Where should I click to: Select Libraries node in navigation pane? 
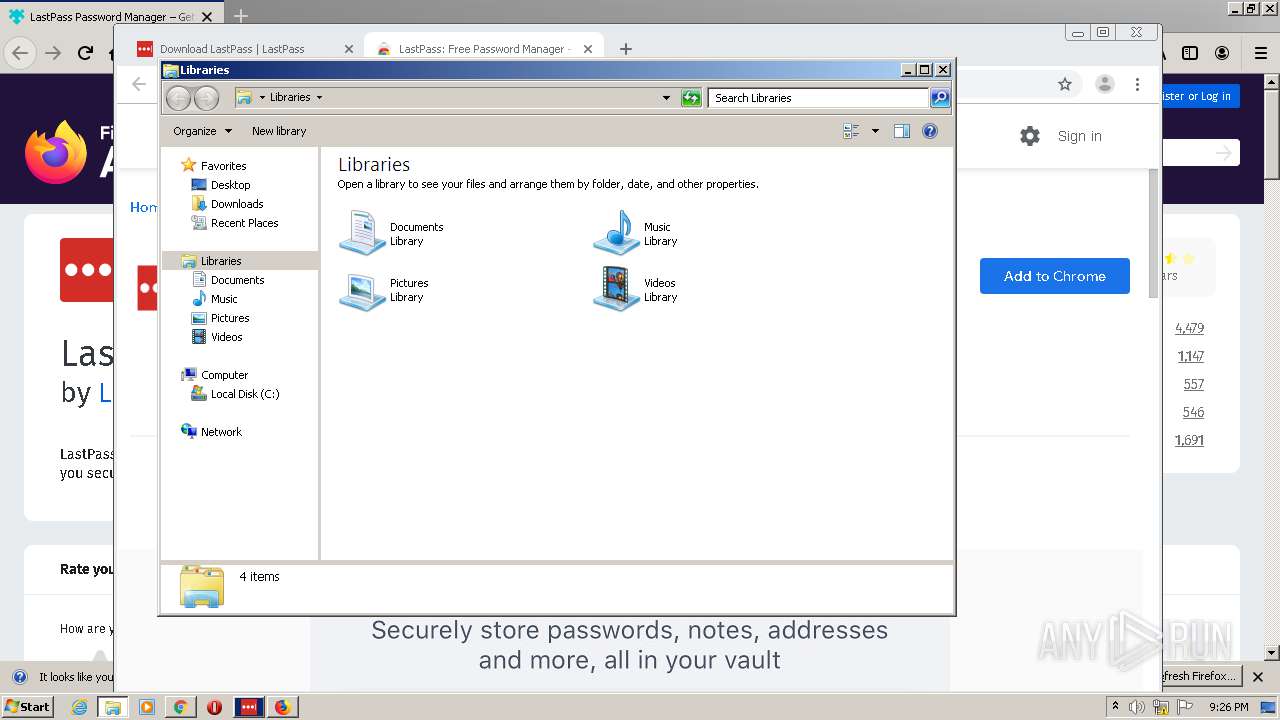tap(220, 261)
